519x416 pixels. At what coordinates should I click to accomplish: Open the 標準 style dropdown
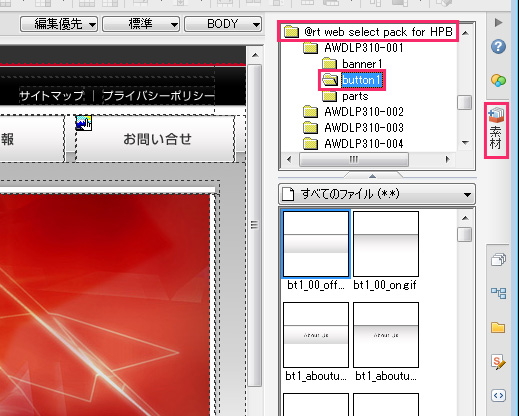[141, 24]
